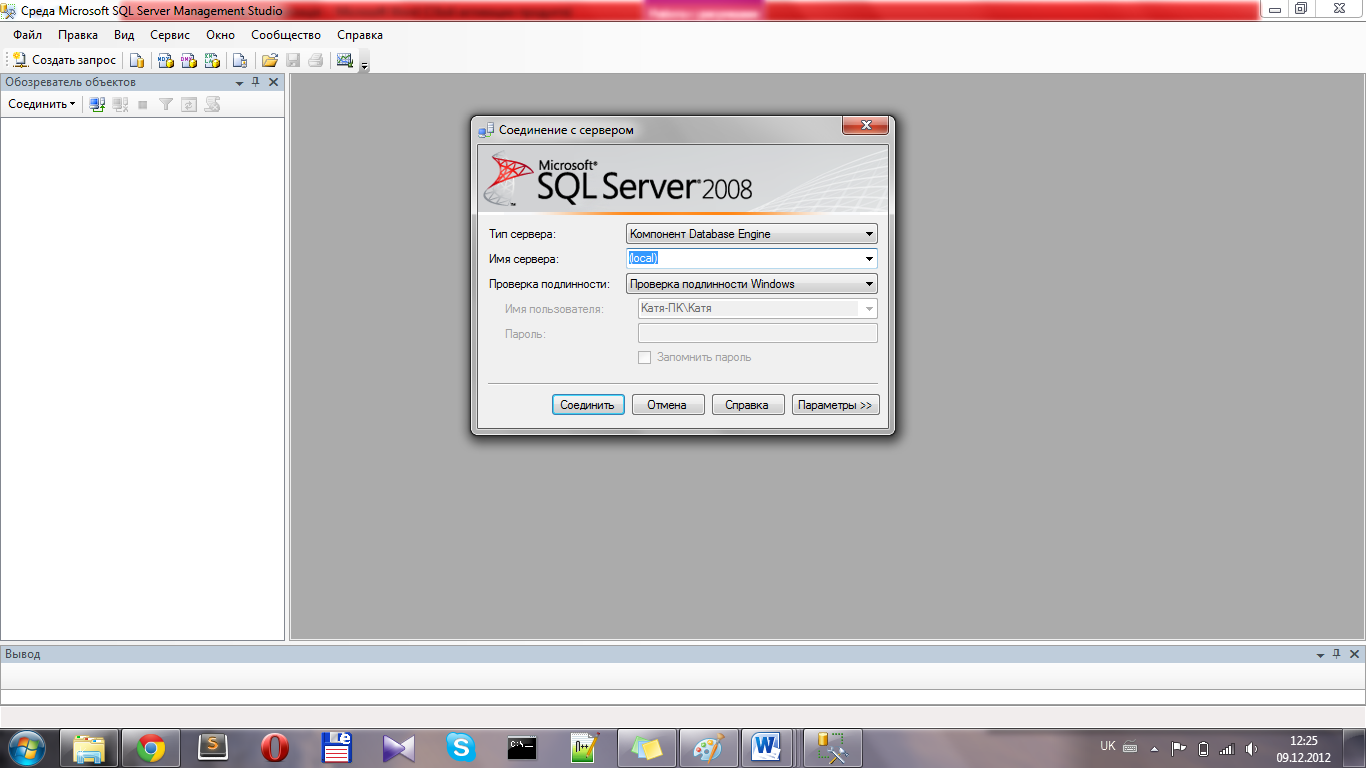The height and width of the screenshot is (768, 1366).
Task: Toggle auto-hide pin on Object Explorer panel
Action: click(256, 82)
